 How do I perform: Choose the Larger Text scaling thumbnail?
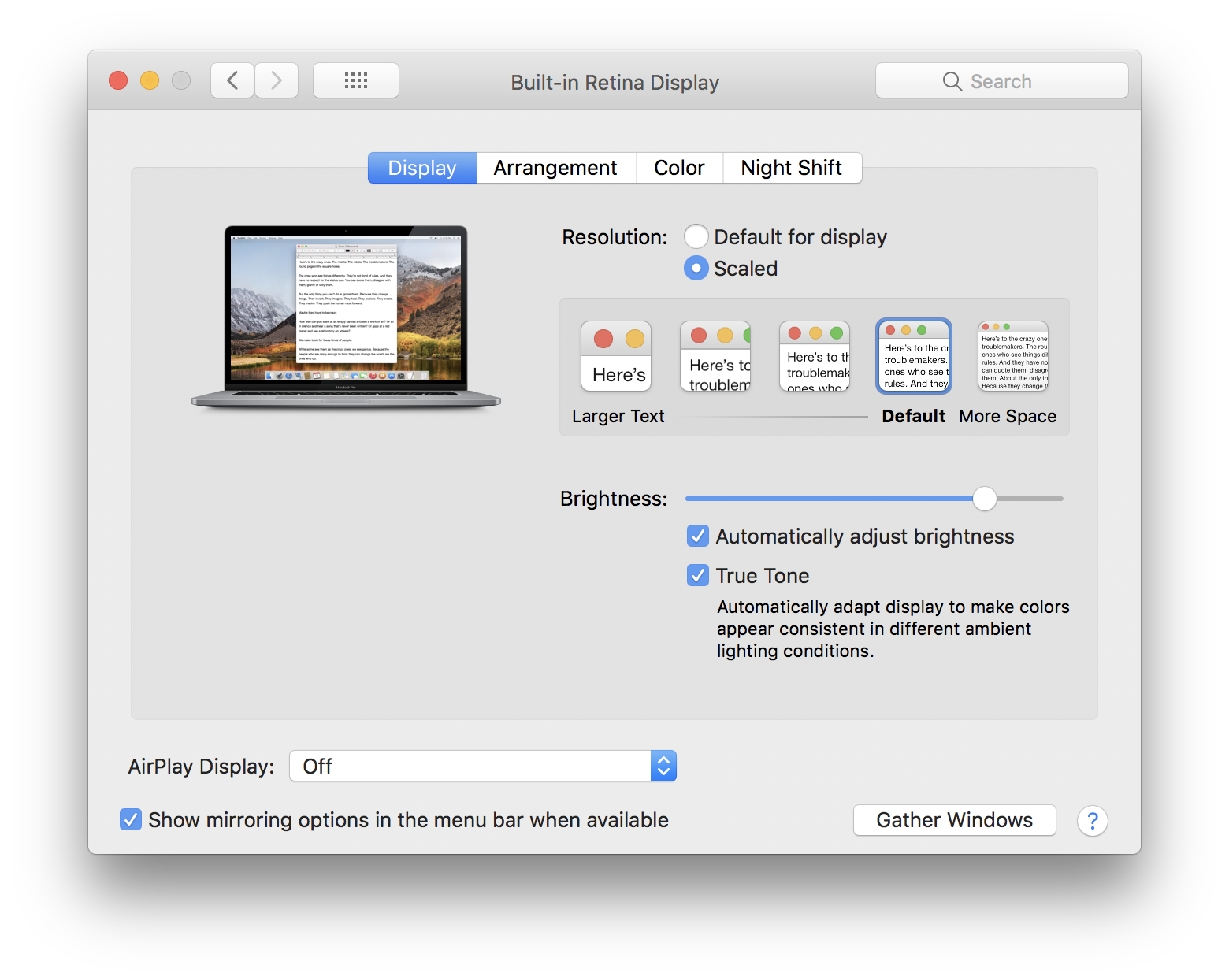(x=616, y=356)
